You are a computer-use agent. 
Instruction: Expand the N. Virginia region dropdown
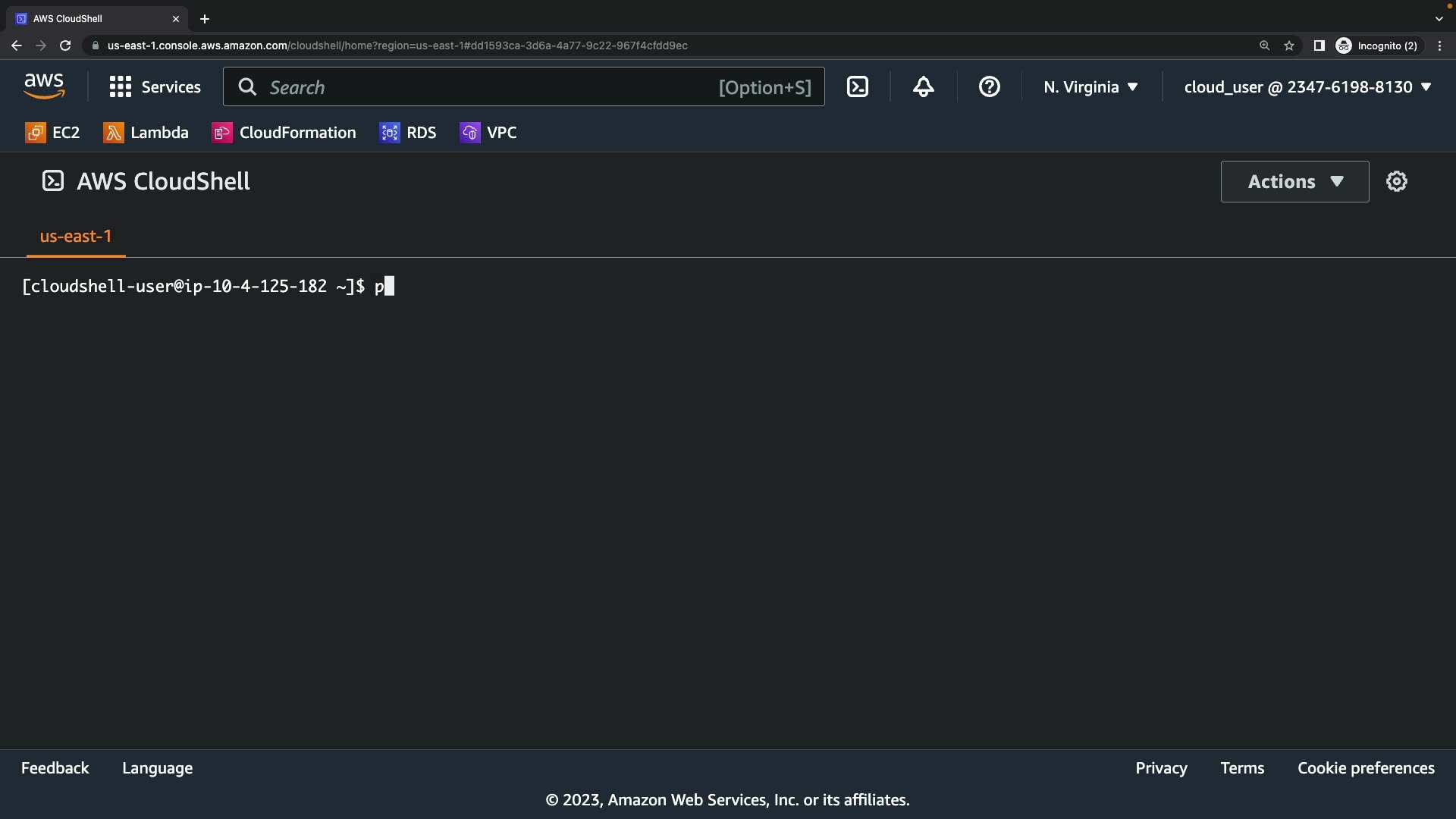[1090, 87]
